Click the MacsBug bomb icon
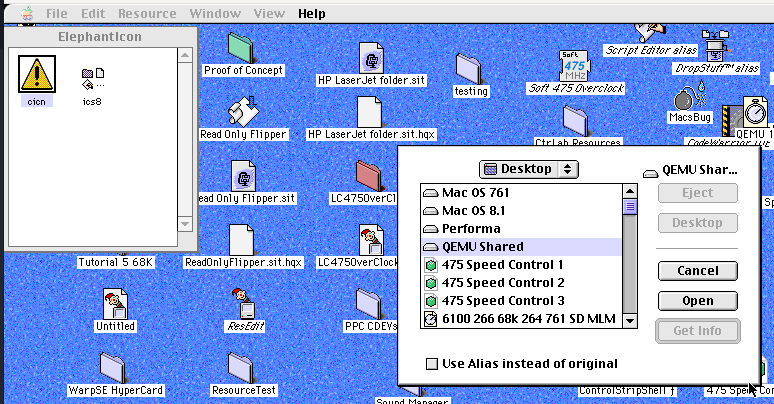Image resolution: width=774 pixels, height=404 pixels. pyautogui.click(x=687, y=97)
